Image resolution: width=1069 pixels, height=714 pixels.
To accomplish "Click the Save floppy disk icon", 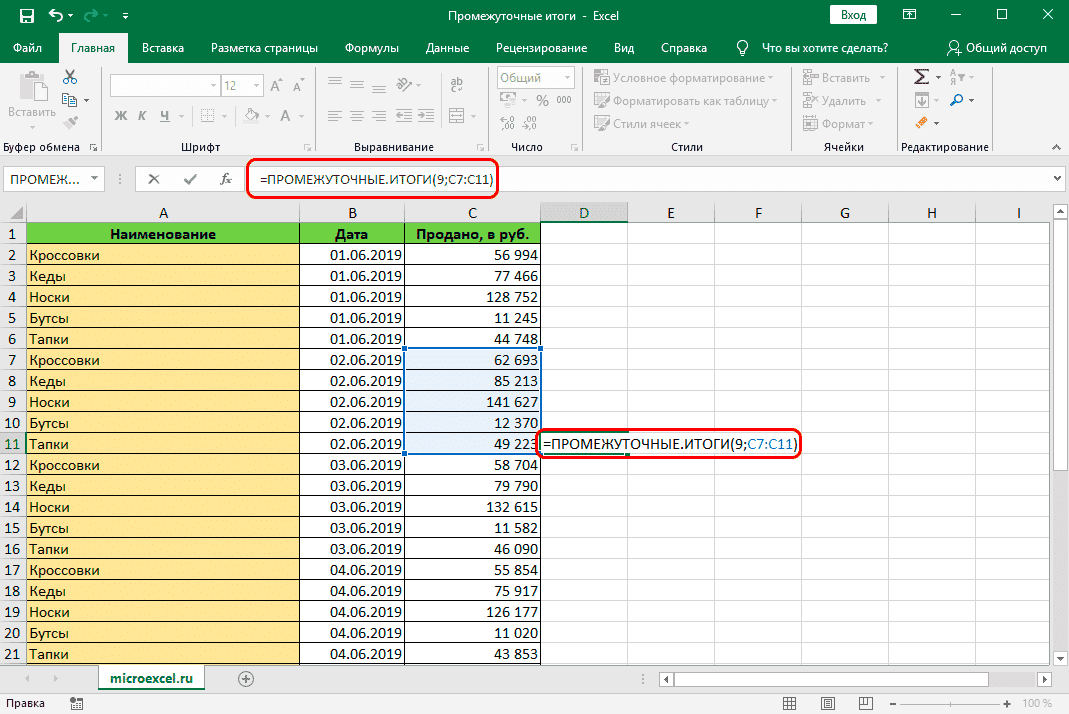I will pyautogui.click(x=25, y=16).
